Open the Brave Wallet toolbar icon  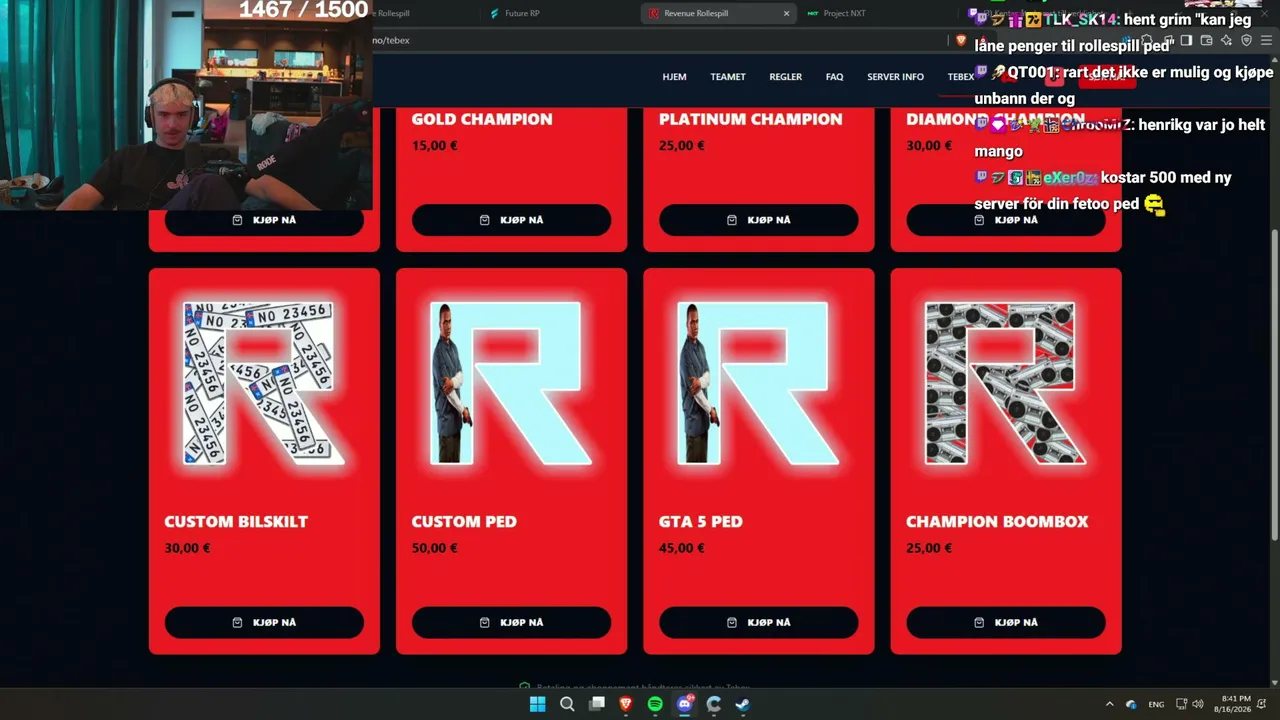[x=1206, y=40]
